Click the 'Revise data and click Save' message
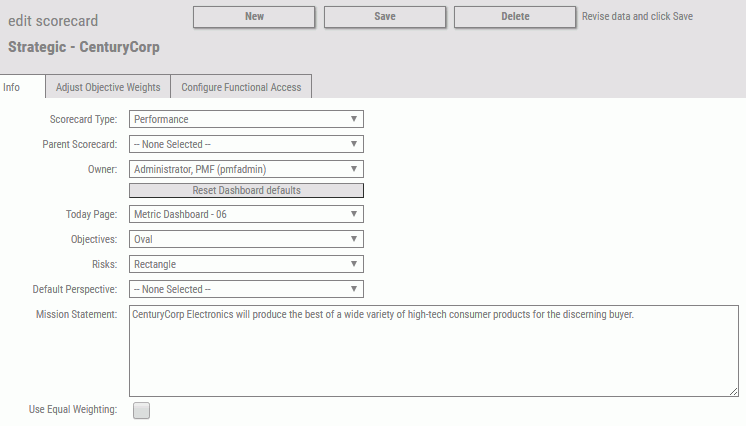The height and width of the screenshot is (426, 746). point(637,17)
